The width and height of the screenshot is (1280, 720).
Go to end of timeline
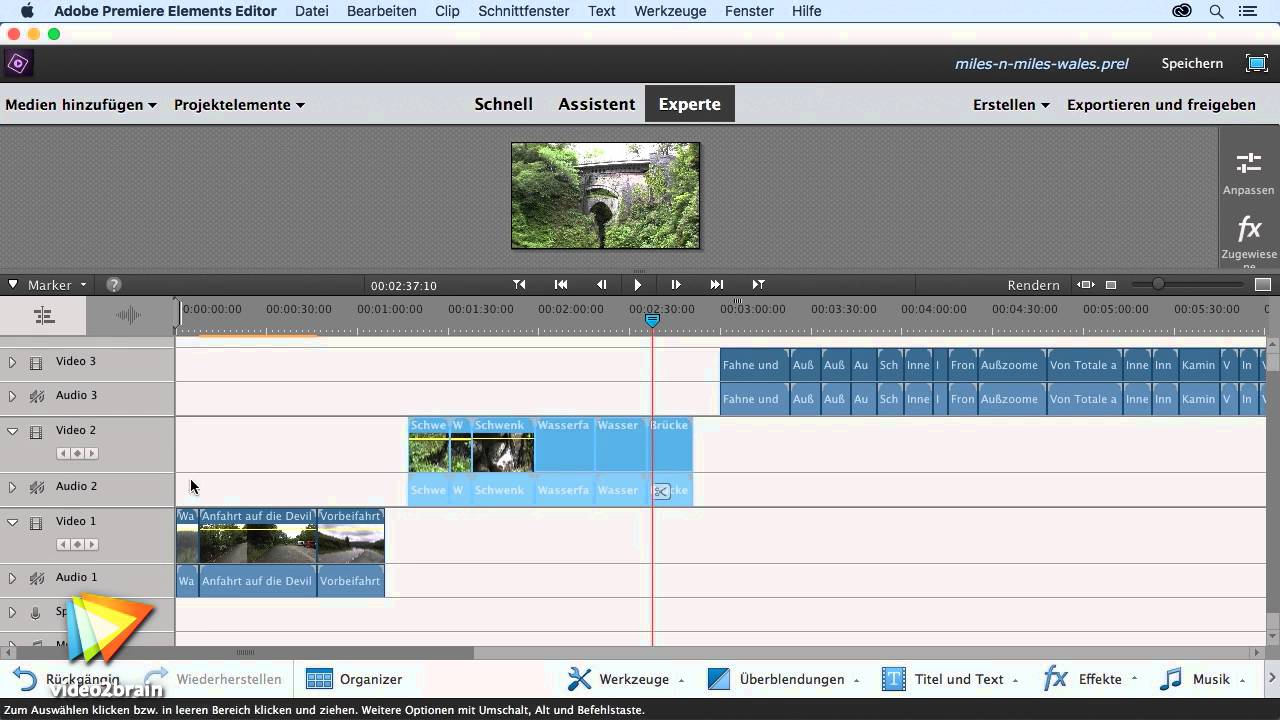717,285
